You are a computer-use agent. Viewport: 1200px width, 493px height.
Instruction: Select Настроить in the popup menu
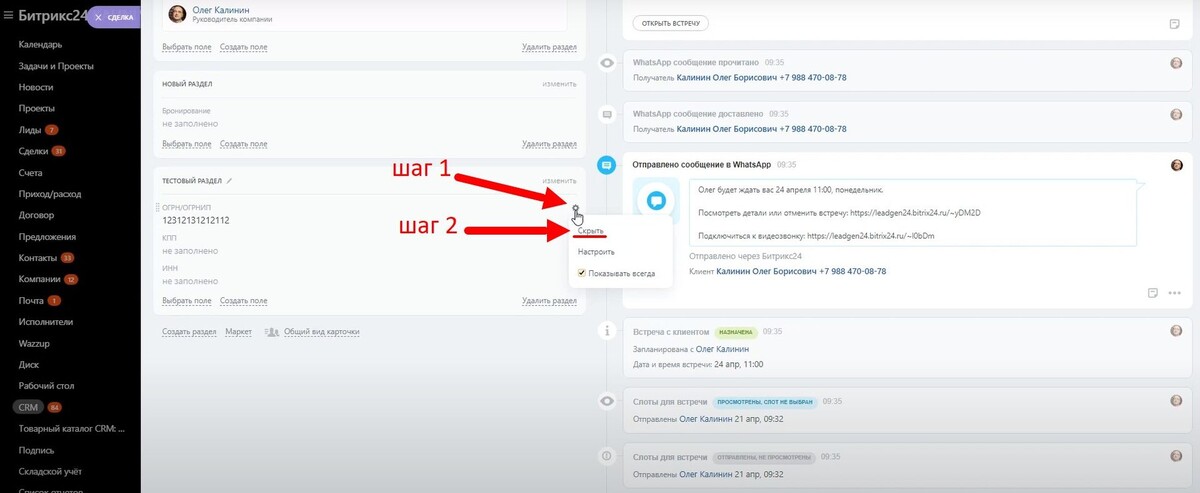click(596, 252)
